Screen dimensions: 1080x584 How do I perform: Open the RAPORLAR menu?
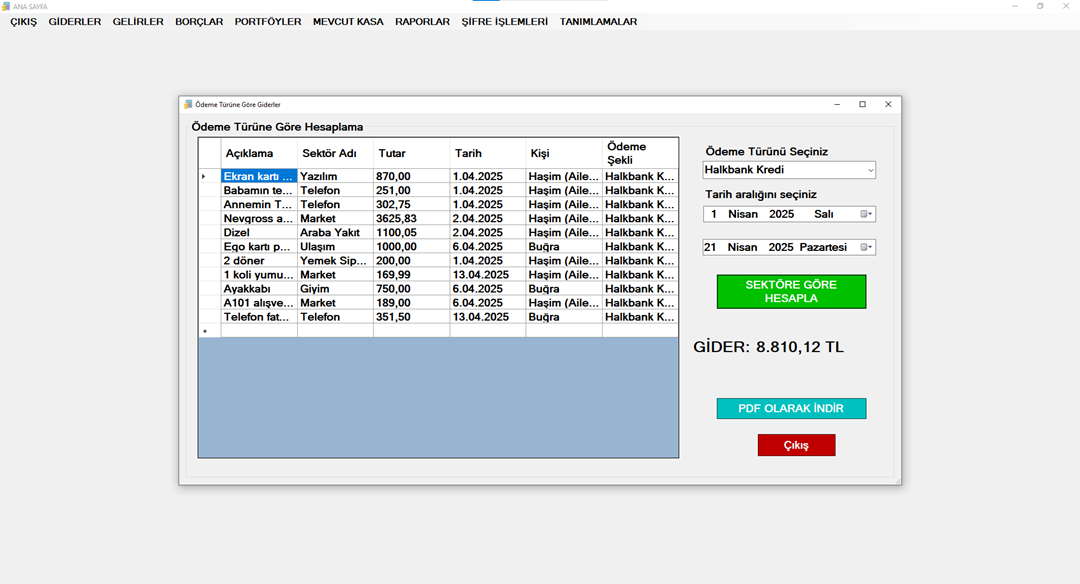tap(422, 21)
